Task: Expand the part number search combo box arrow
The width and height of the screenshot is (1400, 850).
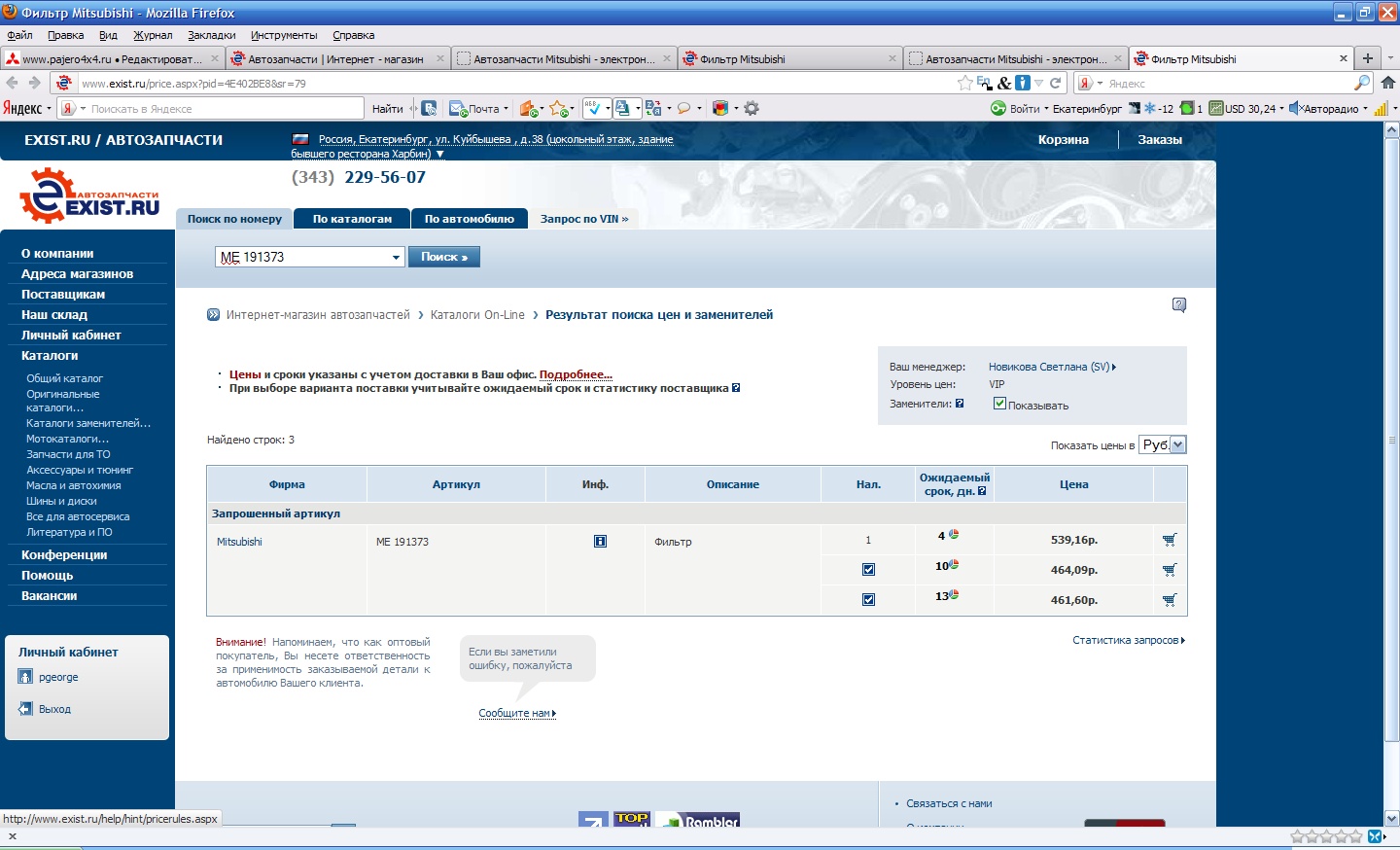Action: (x=396, y=258)
